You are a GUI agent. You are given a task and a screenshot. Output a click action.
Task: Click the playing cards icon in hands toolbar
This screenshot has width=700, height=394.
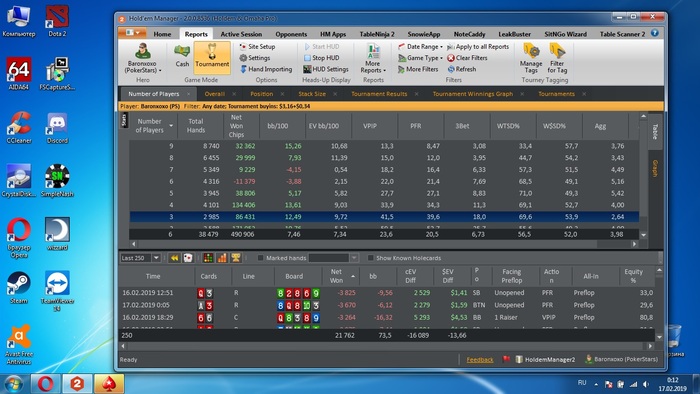(188, 258)
